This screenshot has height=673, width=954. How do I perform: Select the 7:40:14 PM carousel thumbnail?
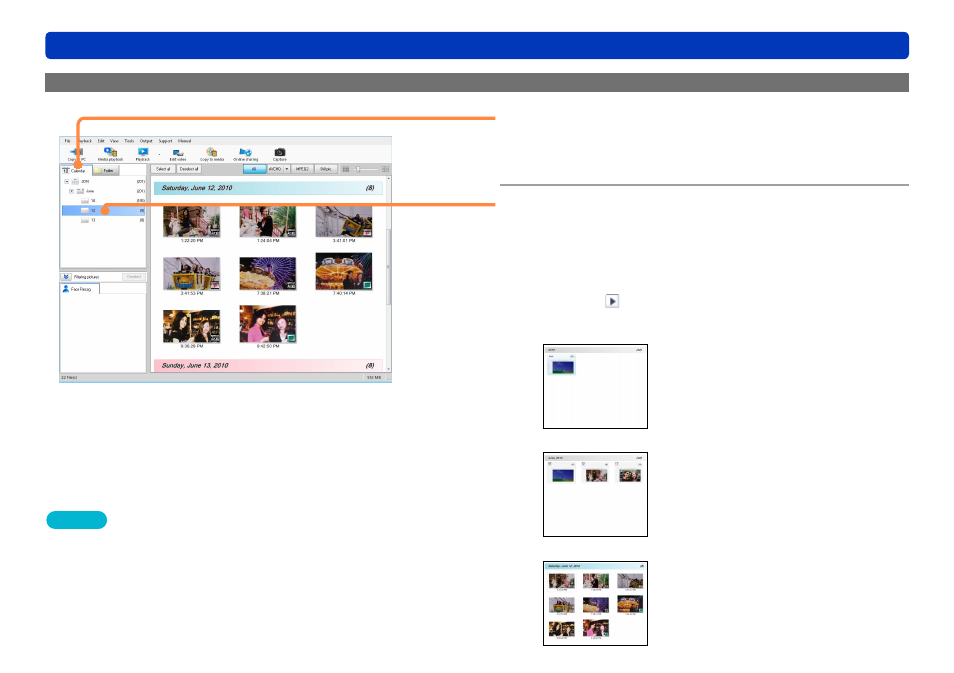coord(344,271)
